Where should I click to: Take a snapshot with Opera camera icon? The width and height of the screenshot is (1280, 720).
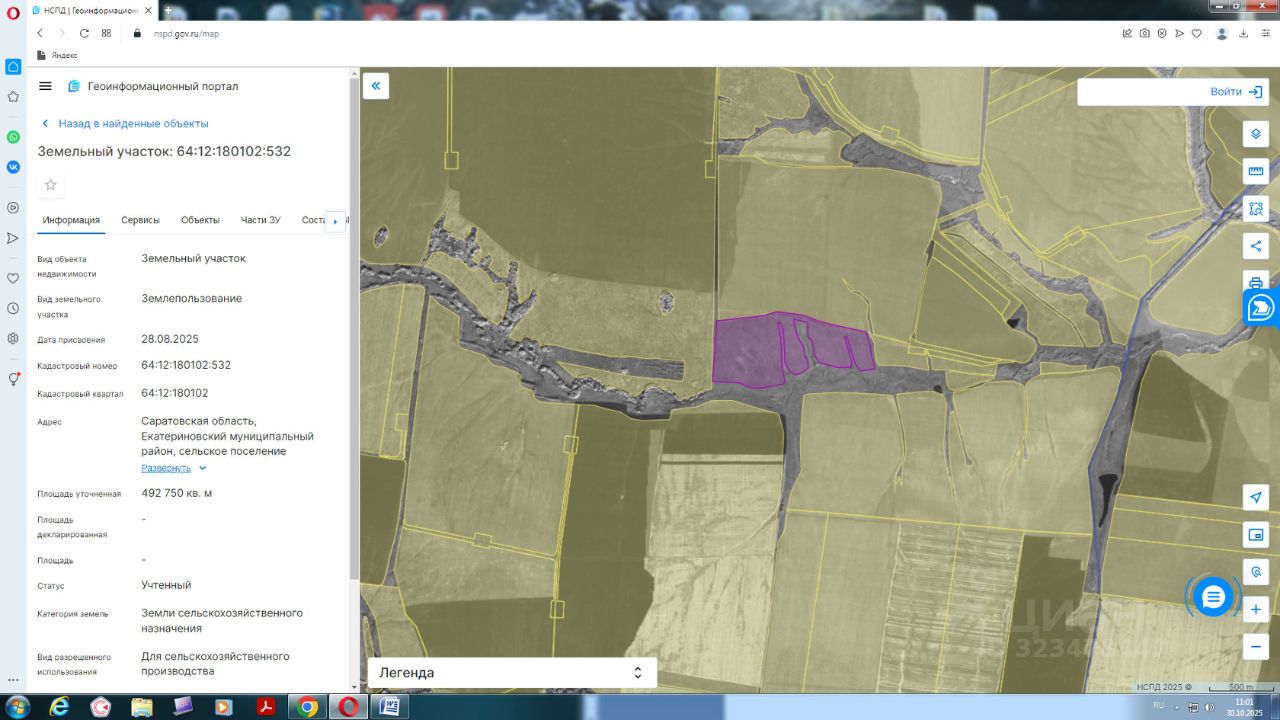1145,33
